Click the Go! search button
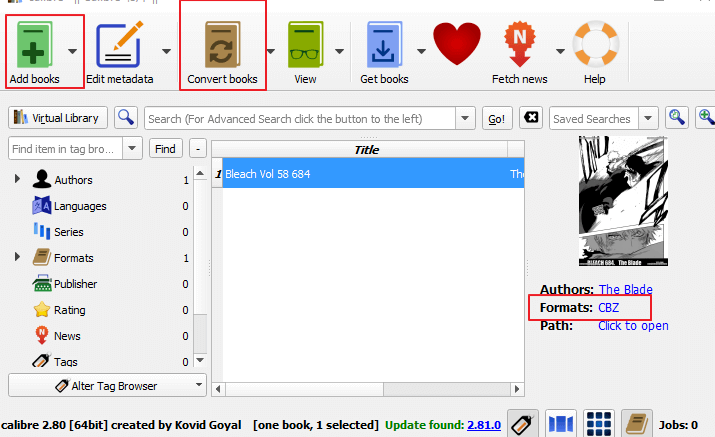715x437 pixels. (497, 119)
